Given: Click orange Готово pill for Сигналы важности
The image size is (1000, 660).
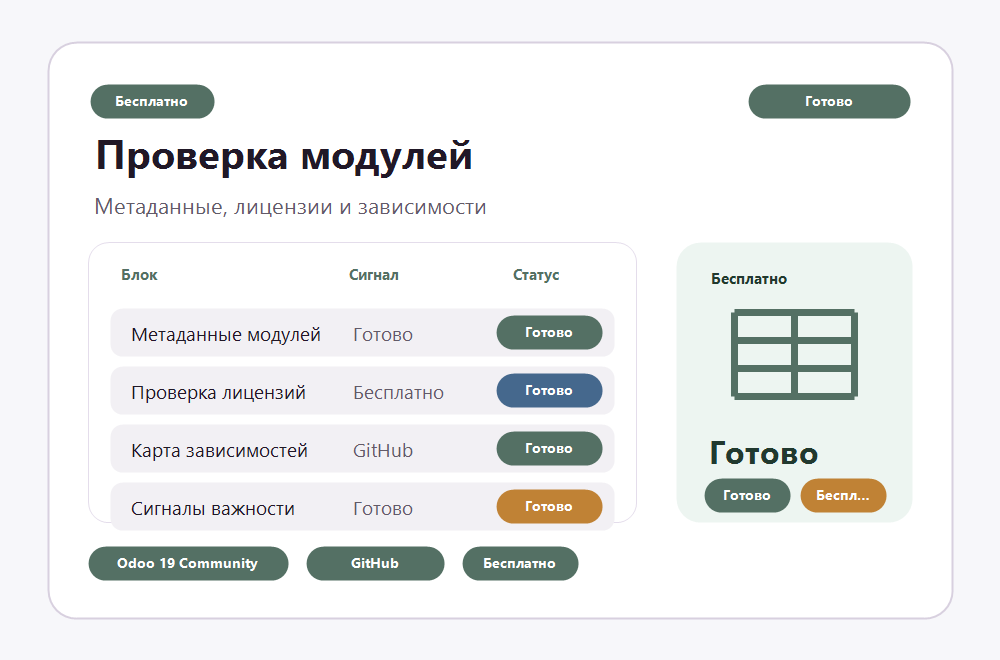Looking at the screenshot, I should [x=549, y=506].
